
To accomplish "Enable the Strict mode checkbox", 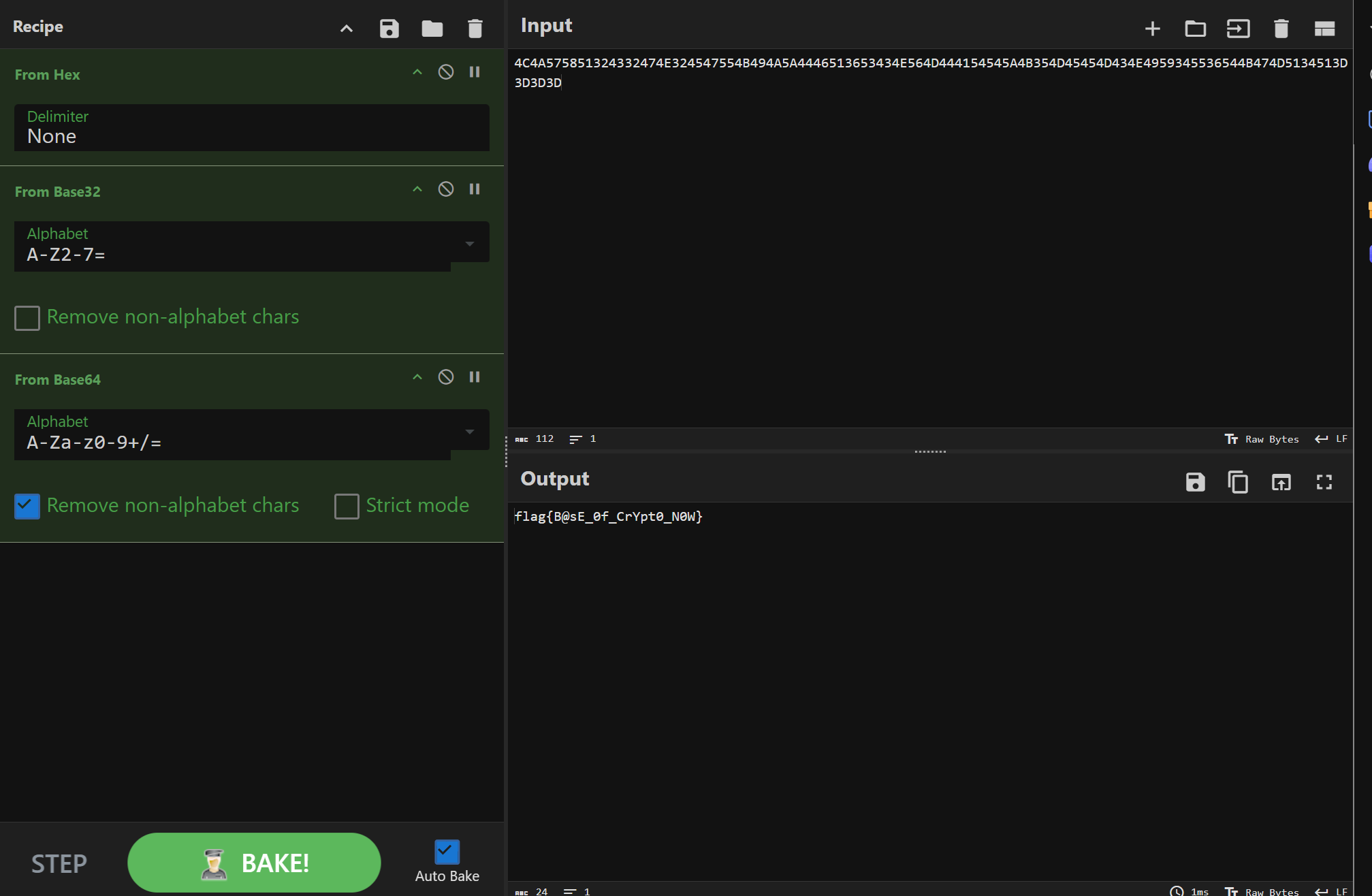I will (347, 506).
